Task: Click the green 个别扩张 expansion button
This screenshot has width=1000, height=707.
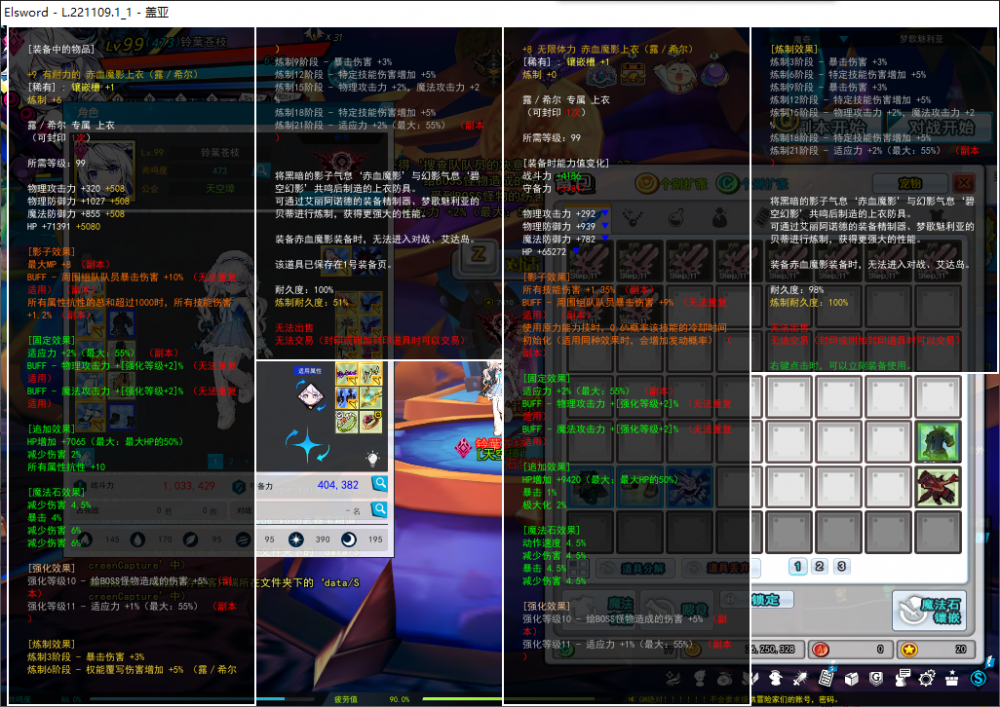Action: click(x=752, y=184)
